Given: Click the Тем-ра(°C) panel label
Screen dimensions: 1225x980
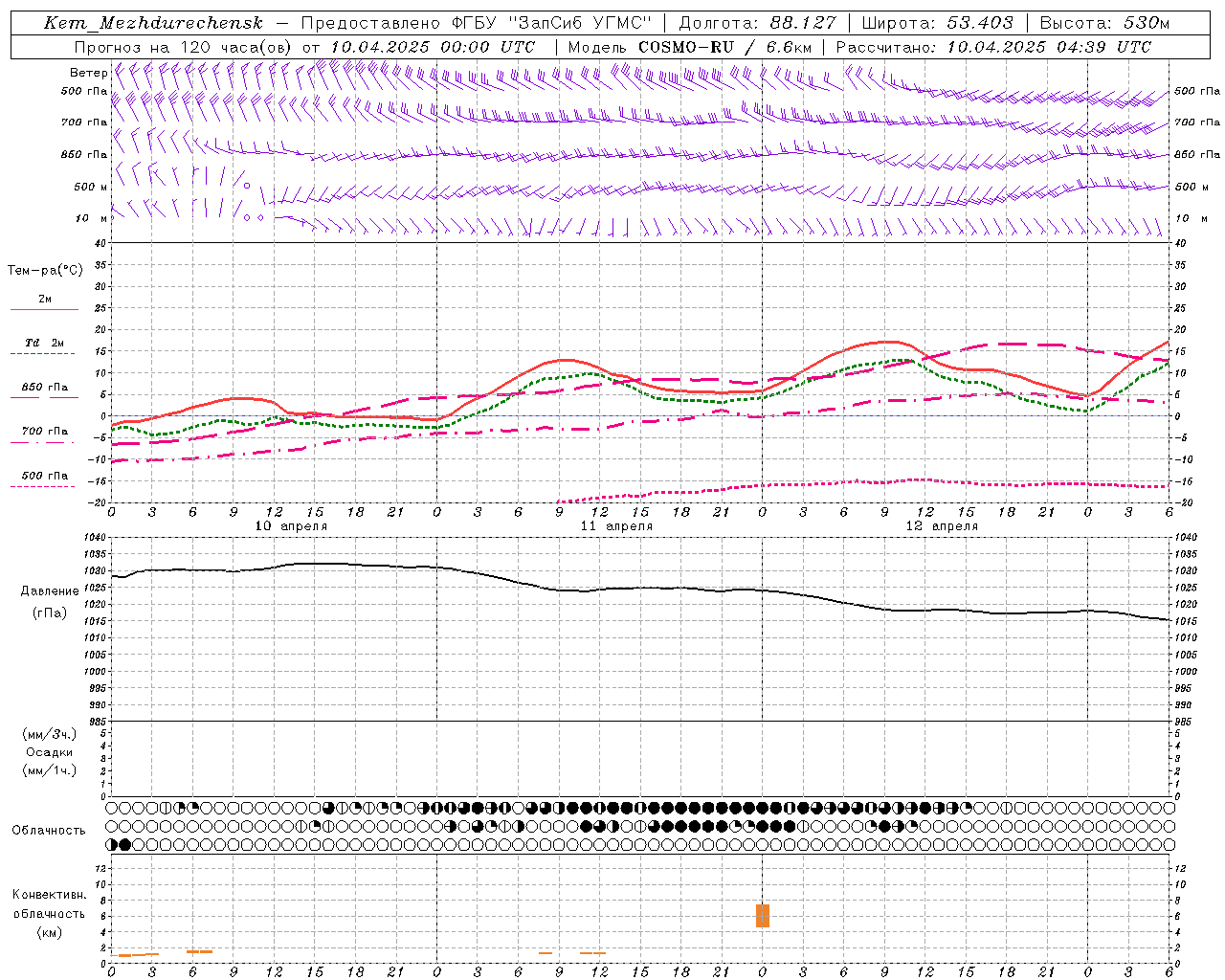Looking at the screenshot, I should [x=45, y=271].
